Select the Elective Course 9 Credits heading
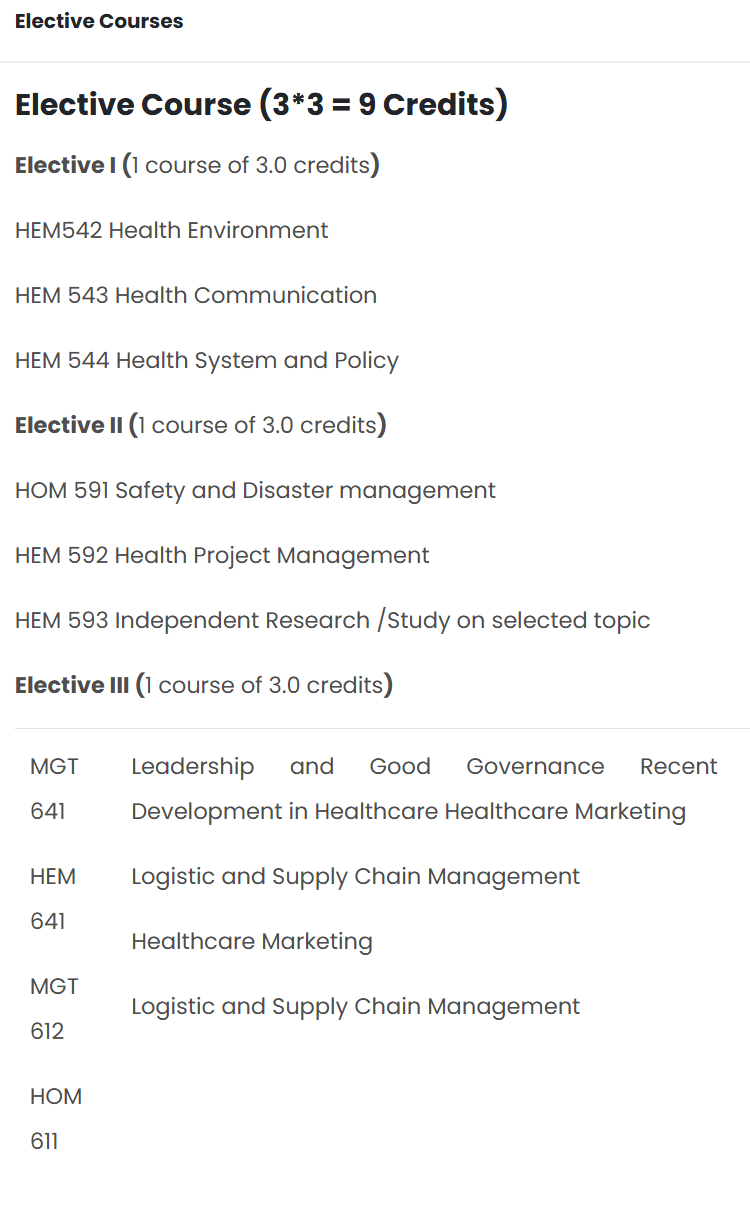The image size is (750, 1222). click(x=261, y=104)
